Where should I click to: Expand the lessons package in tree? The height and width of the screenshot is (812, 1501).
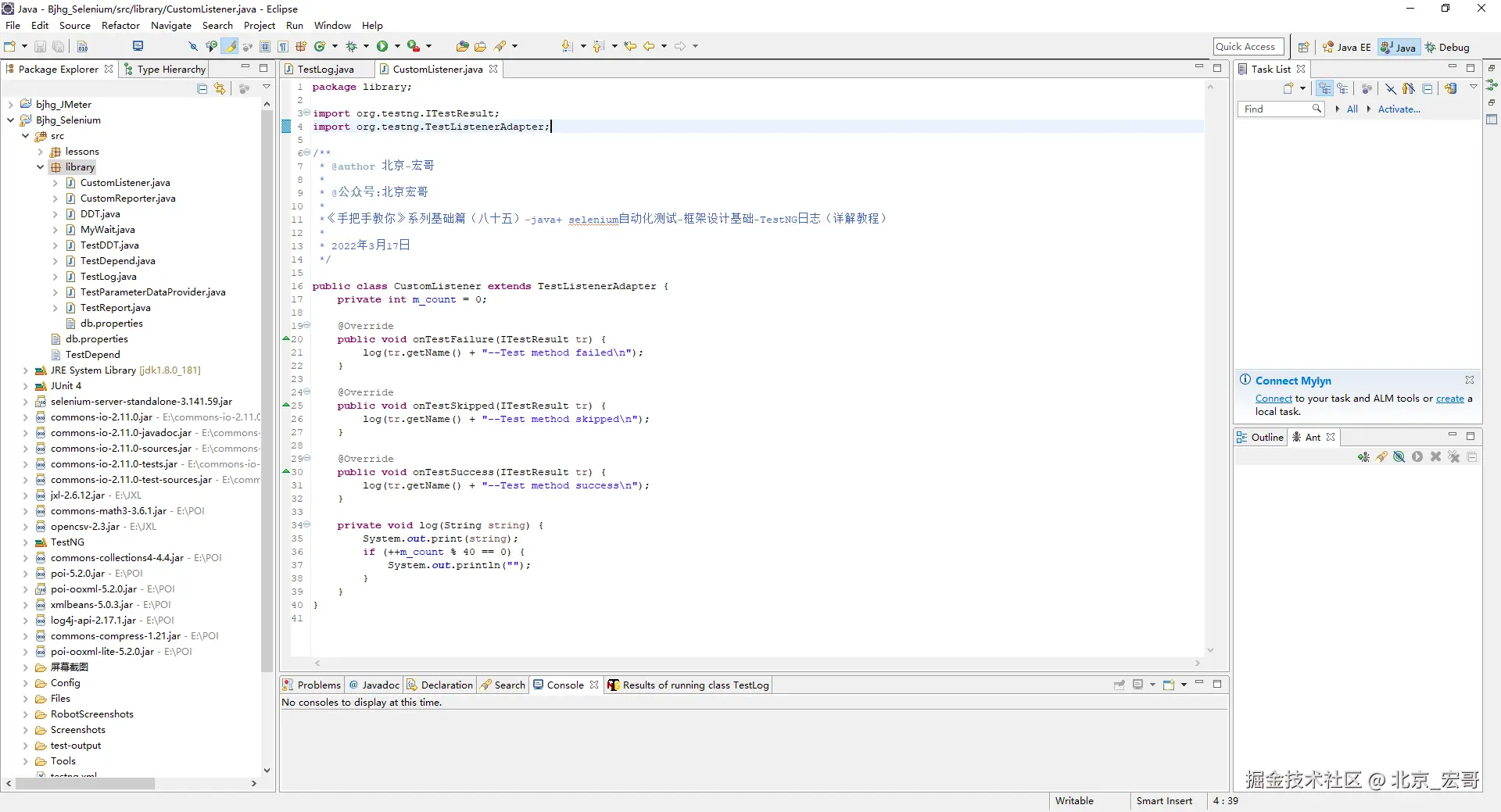41,152
